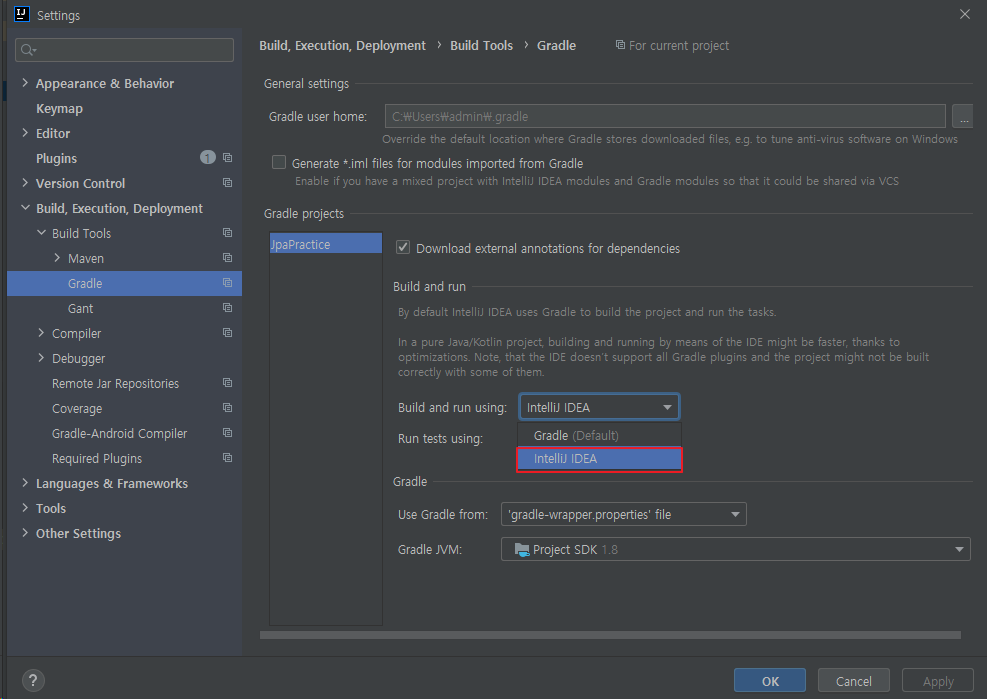Image resolution: width=987 pixels, height=699 pixels.
Task: Expand Languages & Frameworks node
Action: [25, 483]
